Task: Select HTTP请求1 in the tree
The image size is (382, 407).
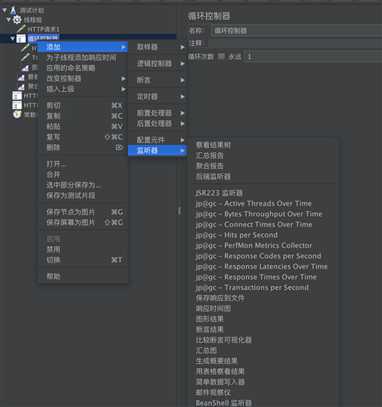Action: [43, 29]
